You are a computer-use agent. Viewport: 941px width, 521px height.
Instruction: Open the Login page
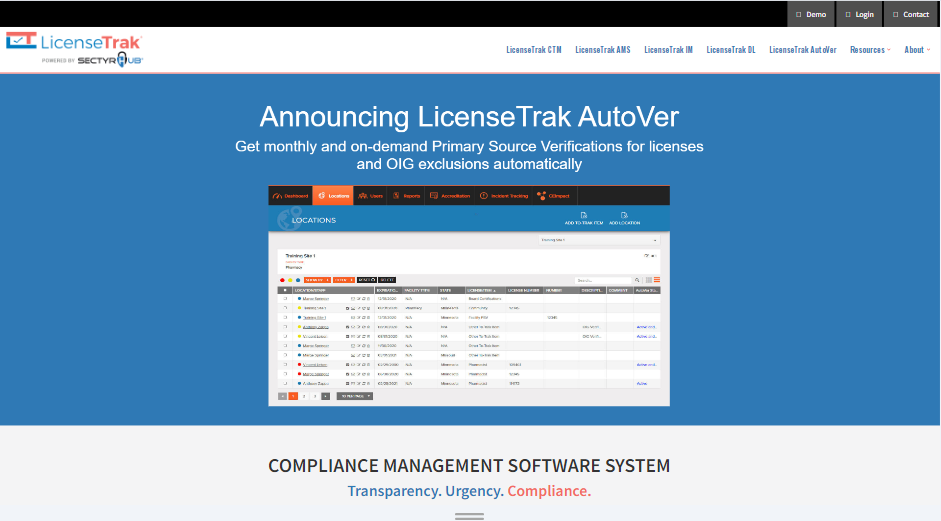point(859,14)
